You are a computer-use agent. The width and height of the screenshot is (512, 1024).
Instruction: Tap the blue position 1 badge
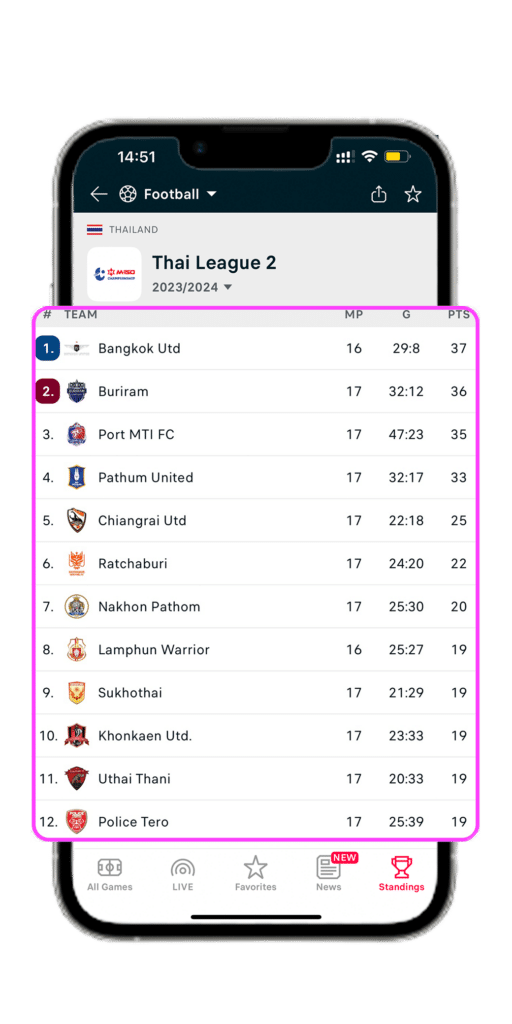click(x=48, y=348)
